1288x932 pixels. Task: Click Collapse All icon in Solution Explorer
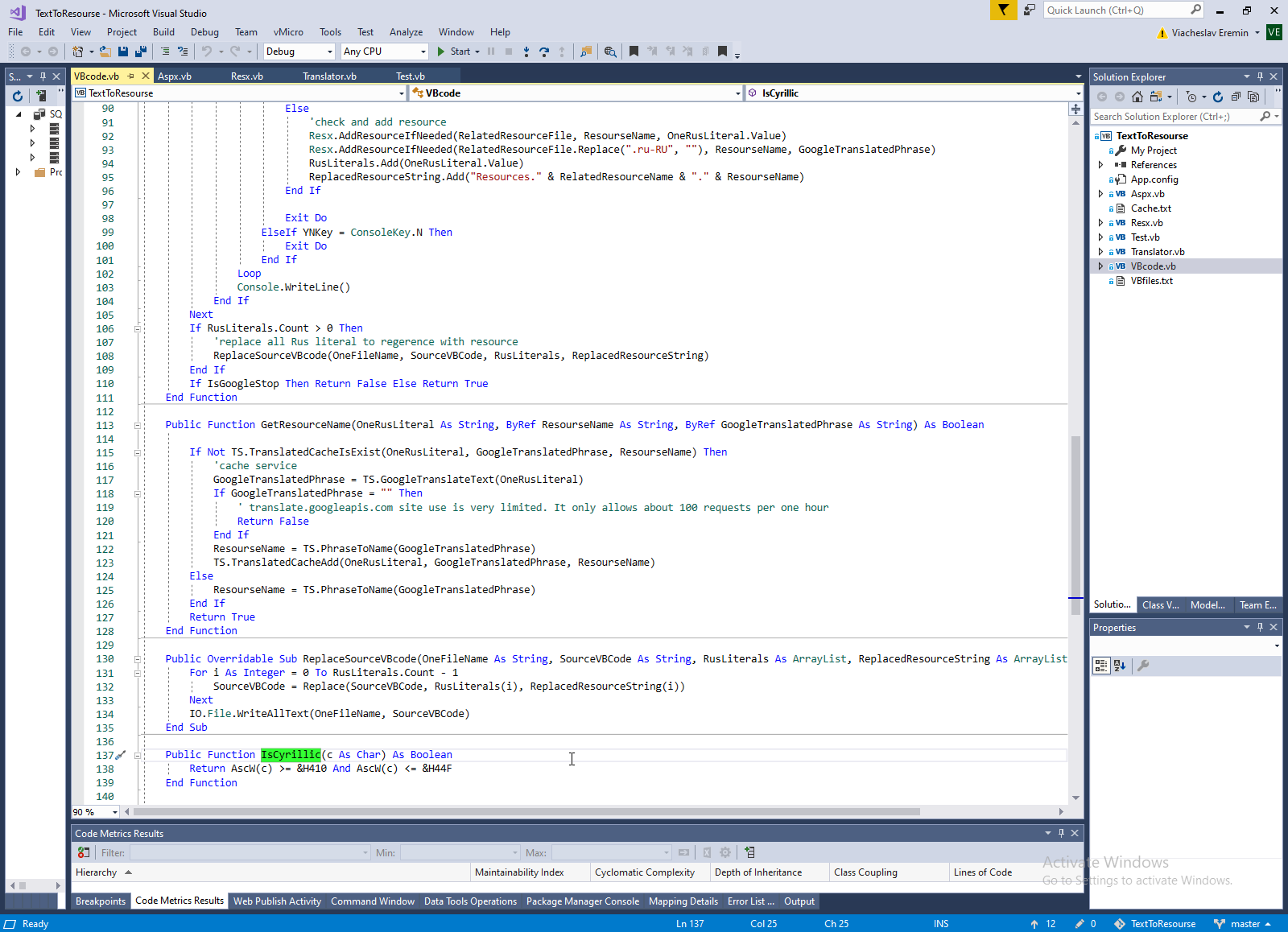[1236, 97]
